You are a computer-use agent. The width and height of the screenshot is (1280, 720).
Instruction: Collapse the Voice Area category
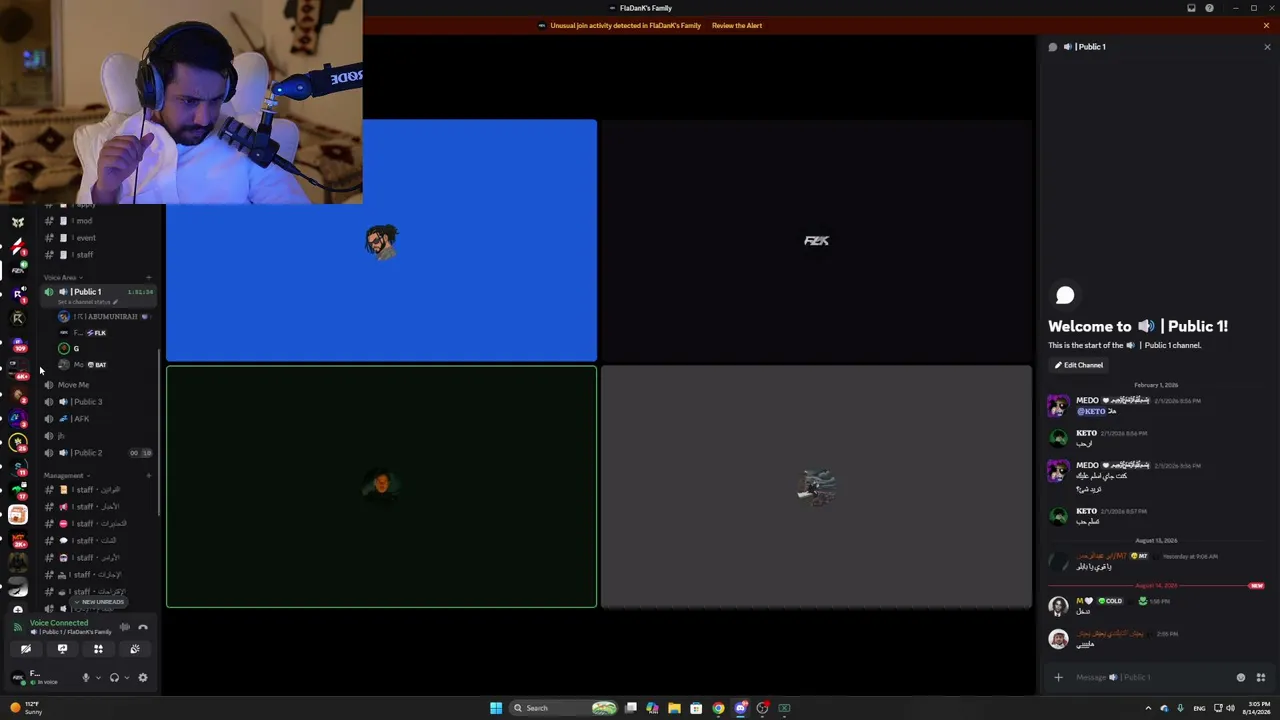pos(62,277)
